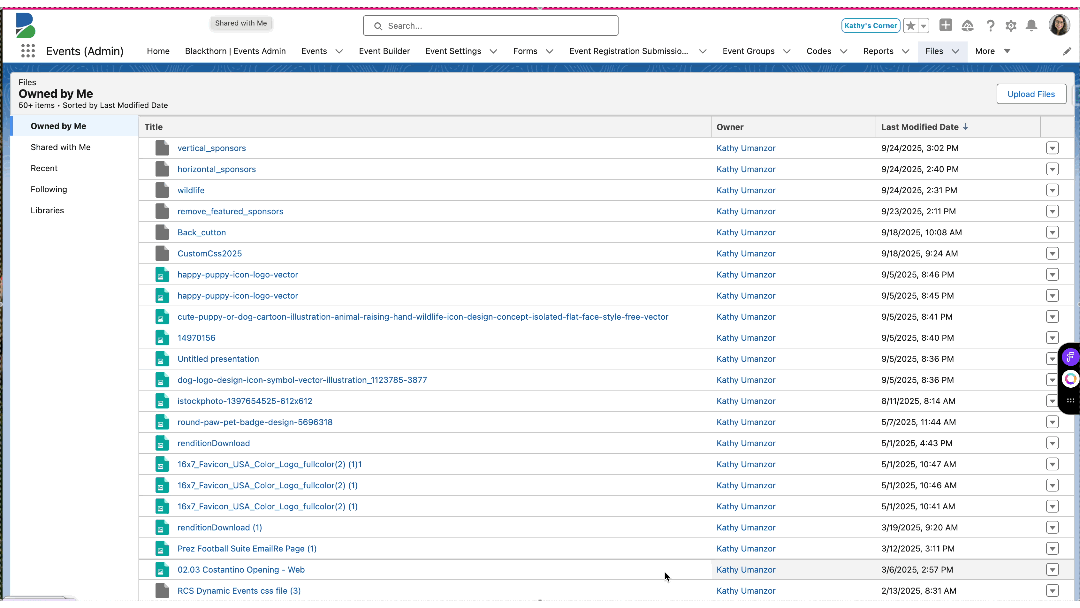Open the Help question mark icon
The height and width of the screenshot is (608, 1080).
click(x=990, y=26)
